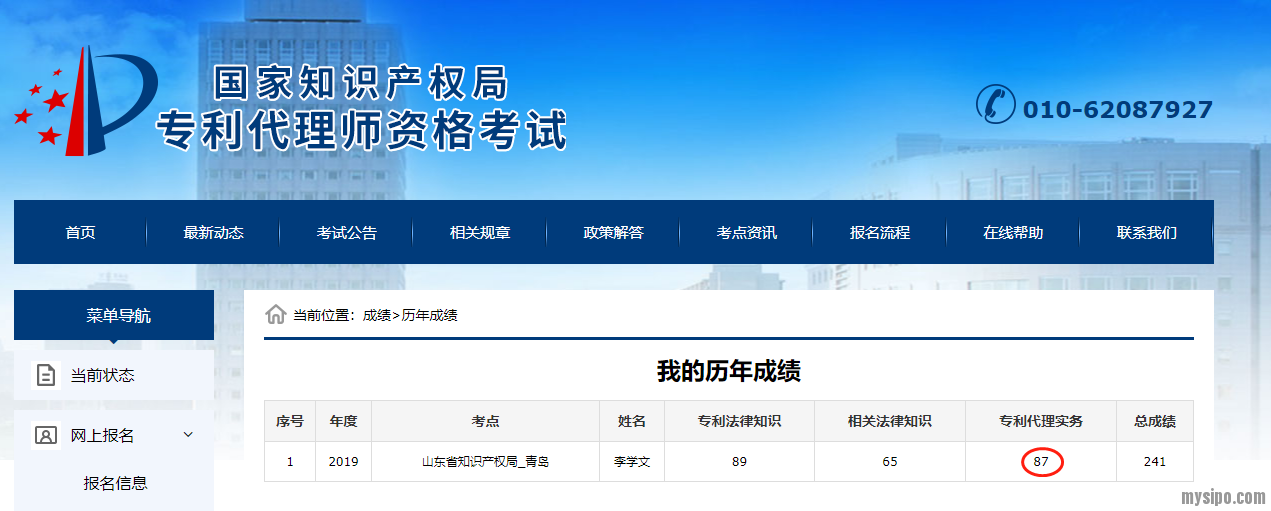Click the person icon next to 网上报名
The height and width of the screenshot is (511, 1271).
pos(46,435)
